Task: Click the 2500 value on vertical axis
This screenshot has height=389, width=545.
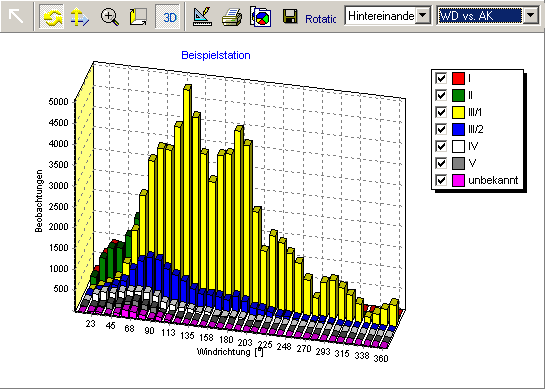Action: pyautogui.click(x=59, y=206)
